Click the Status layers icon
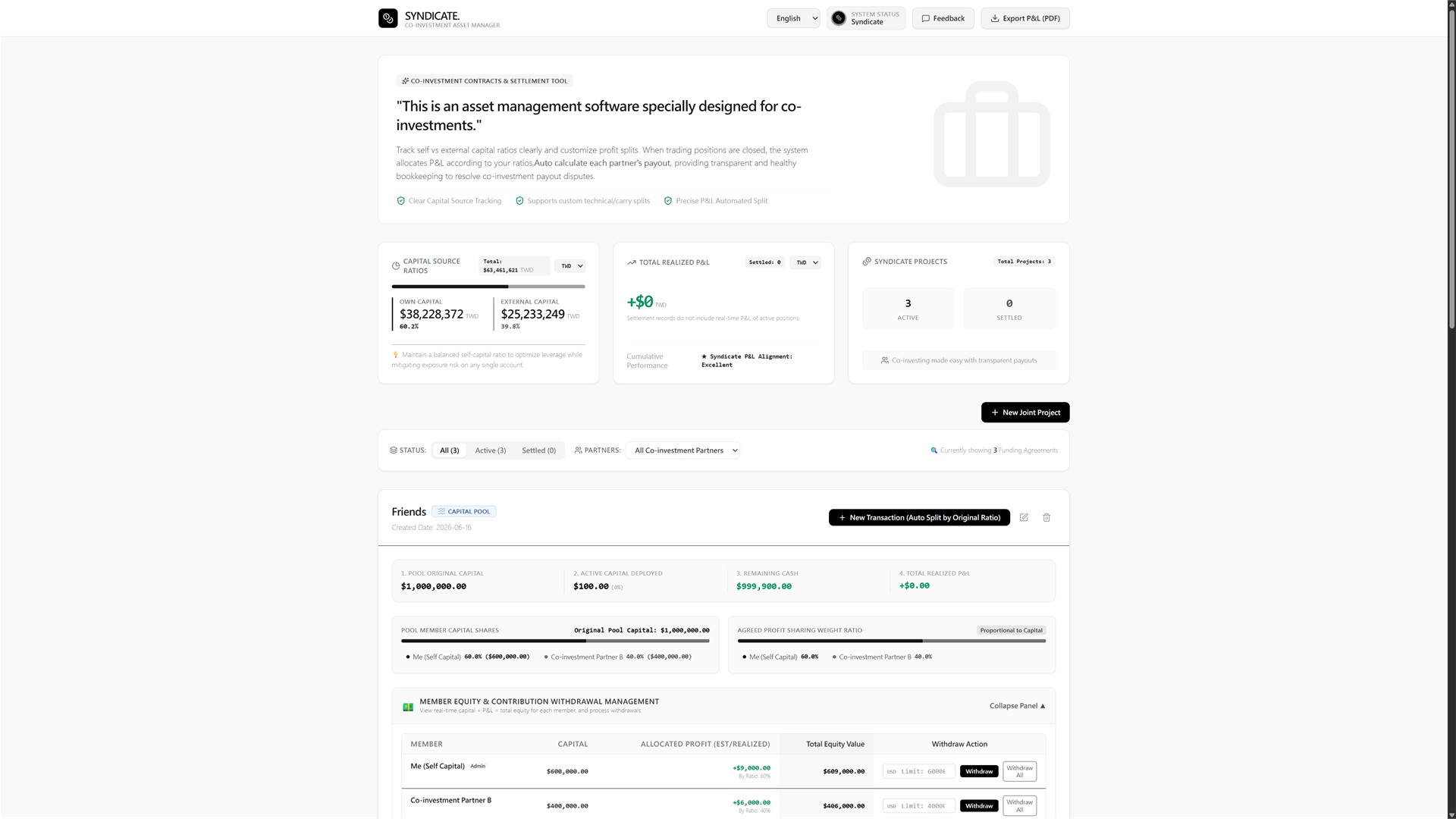 394,450
